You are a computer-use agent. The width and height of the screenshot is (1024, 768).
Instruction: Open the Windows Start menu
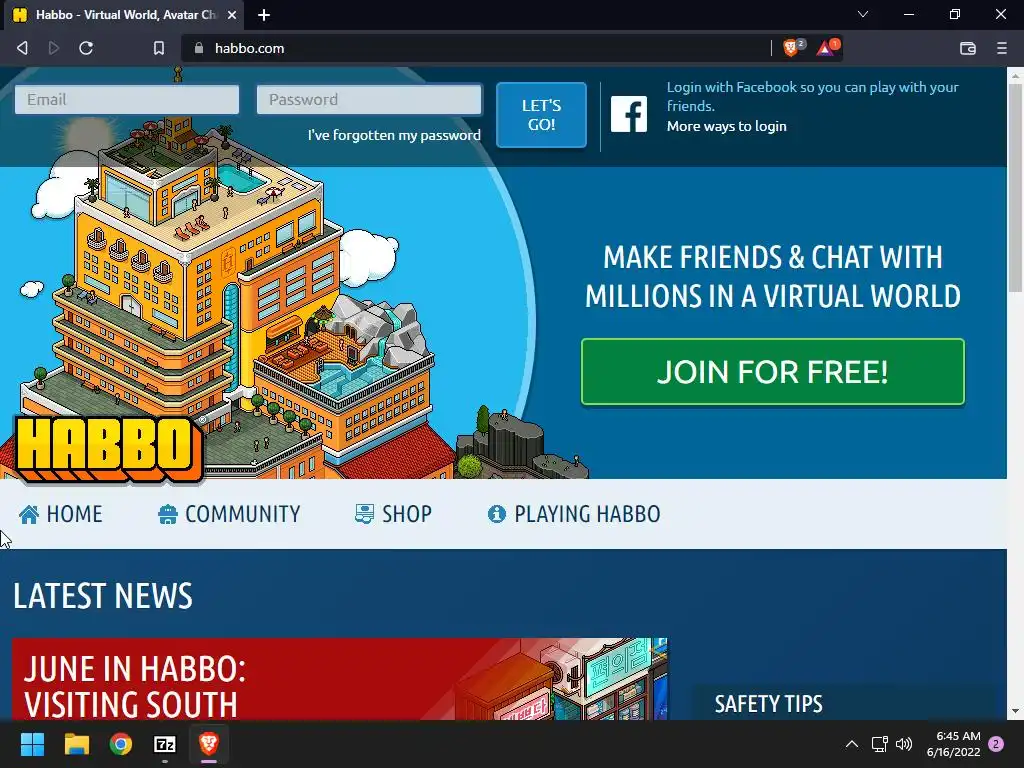tap(32, 744)
